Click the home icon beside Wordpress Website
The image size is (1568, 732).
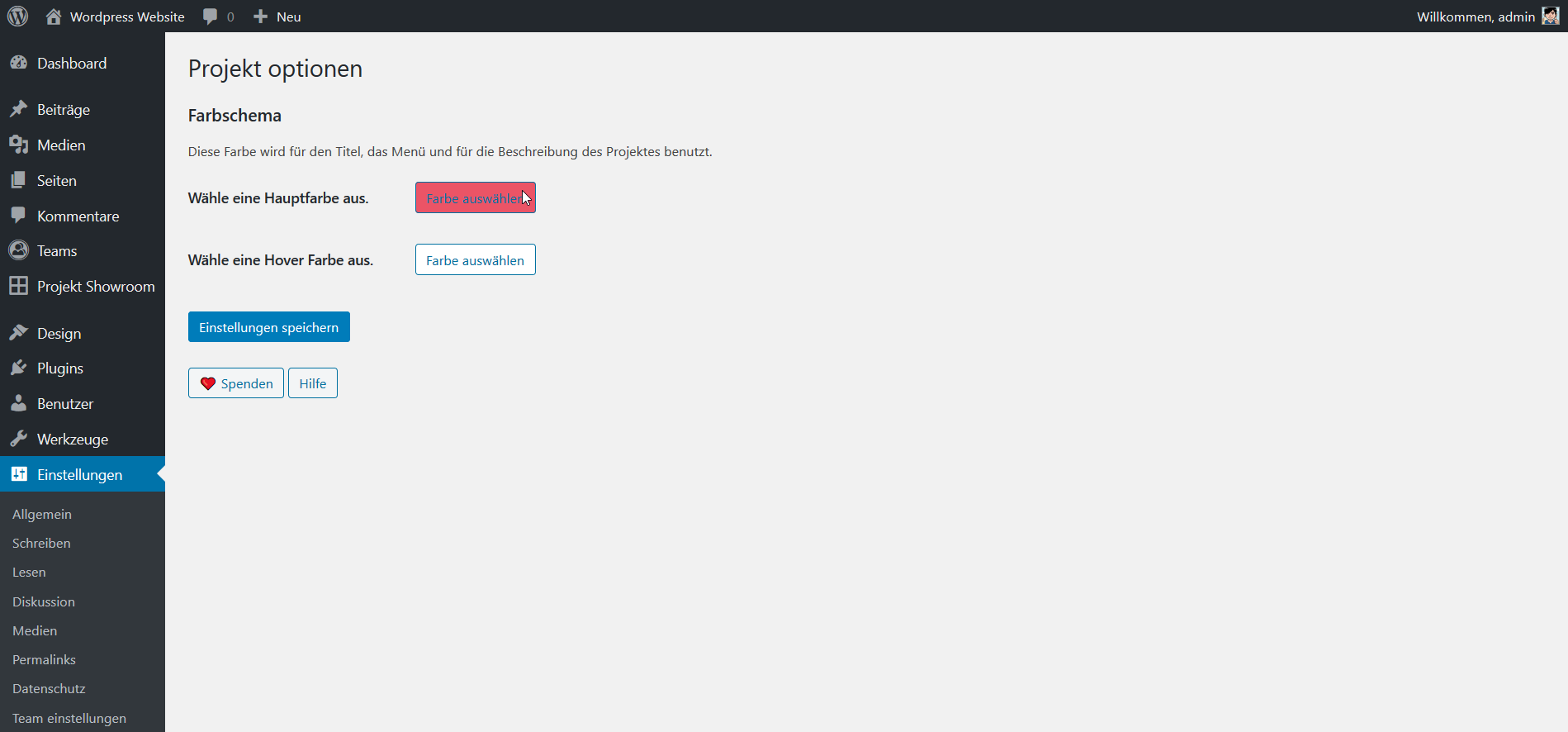click(54, 17)
